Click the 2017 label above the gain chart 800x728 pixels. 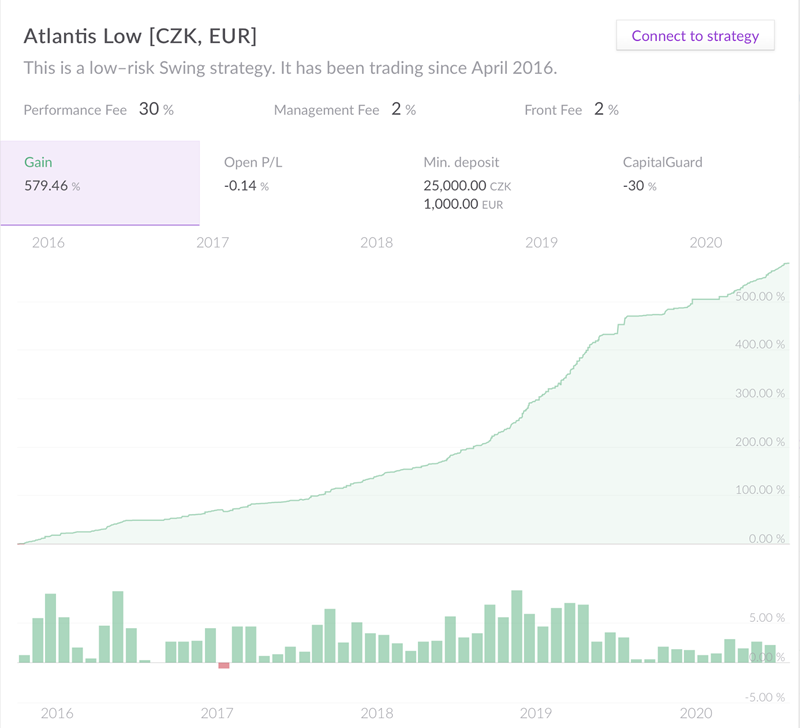tap(213, 242)
